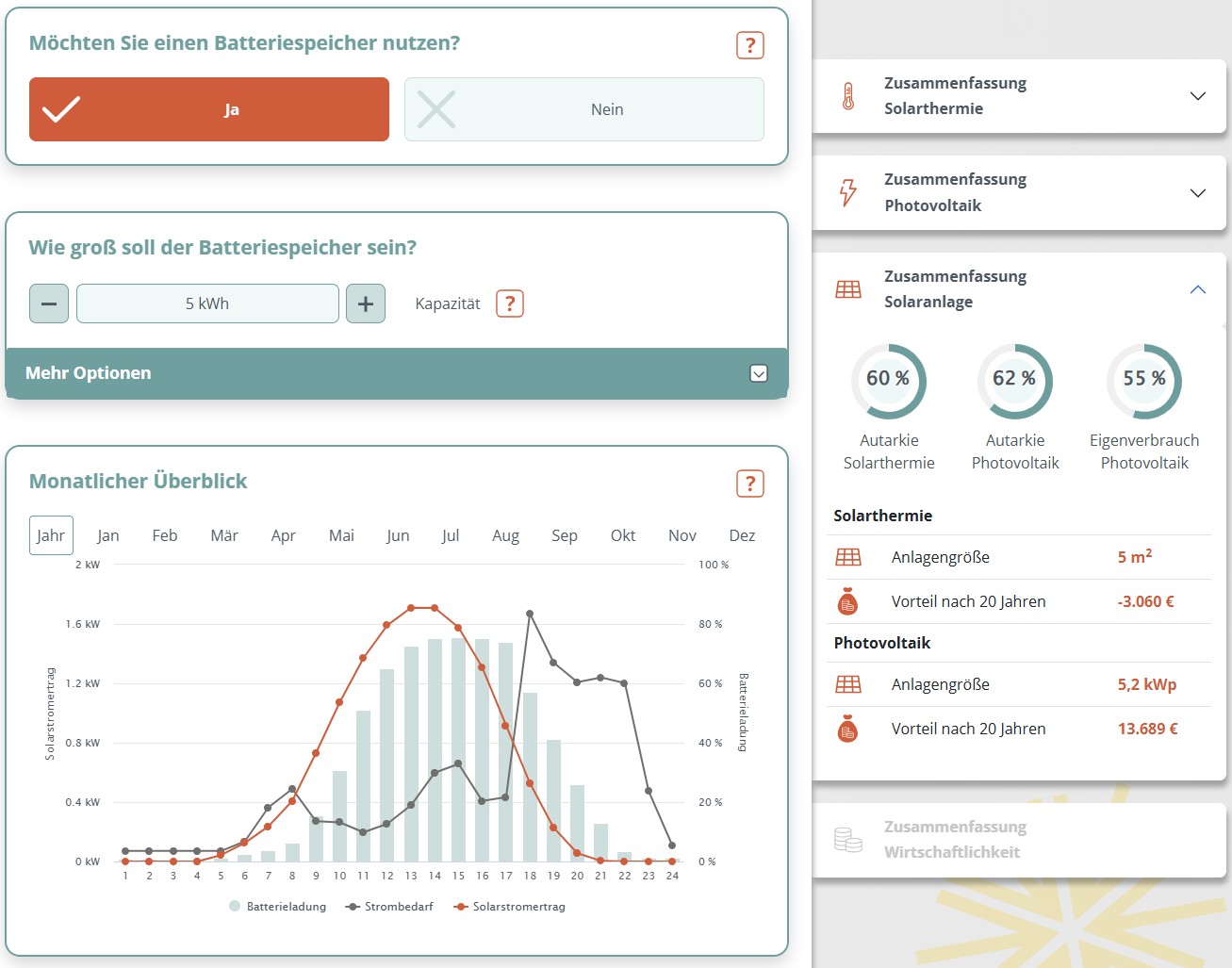
Task: Select Ja for battery storage
Action: click(209, 109)
